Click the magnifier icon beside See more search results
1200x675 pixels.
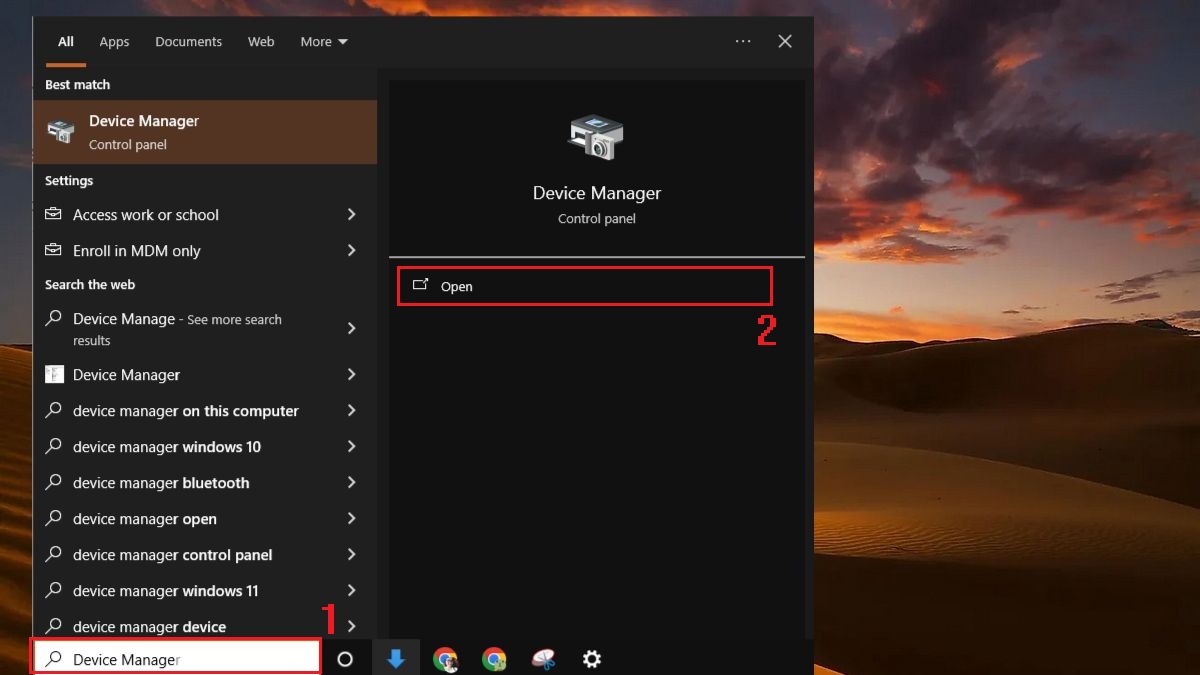pos(54,319)
